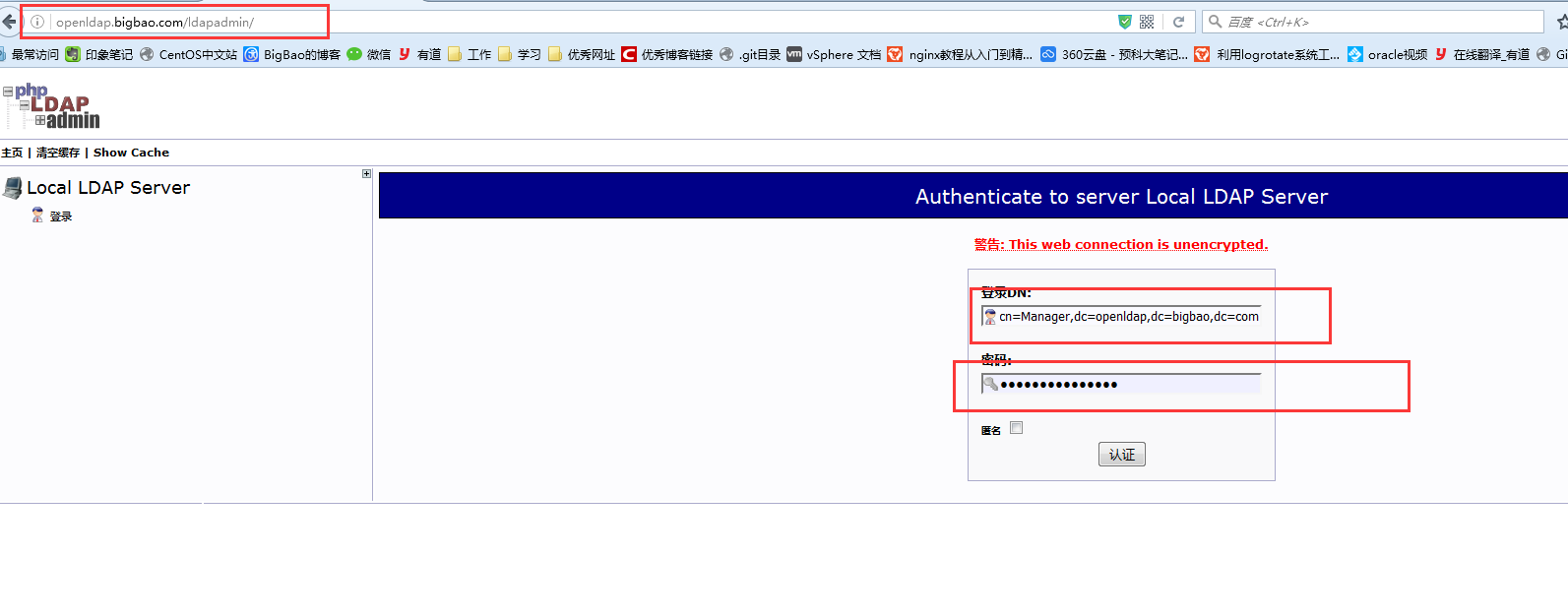
Task: Click the Local LDAP Server computer icon
Action: [x=13, y=188]
